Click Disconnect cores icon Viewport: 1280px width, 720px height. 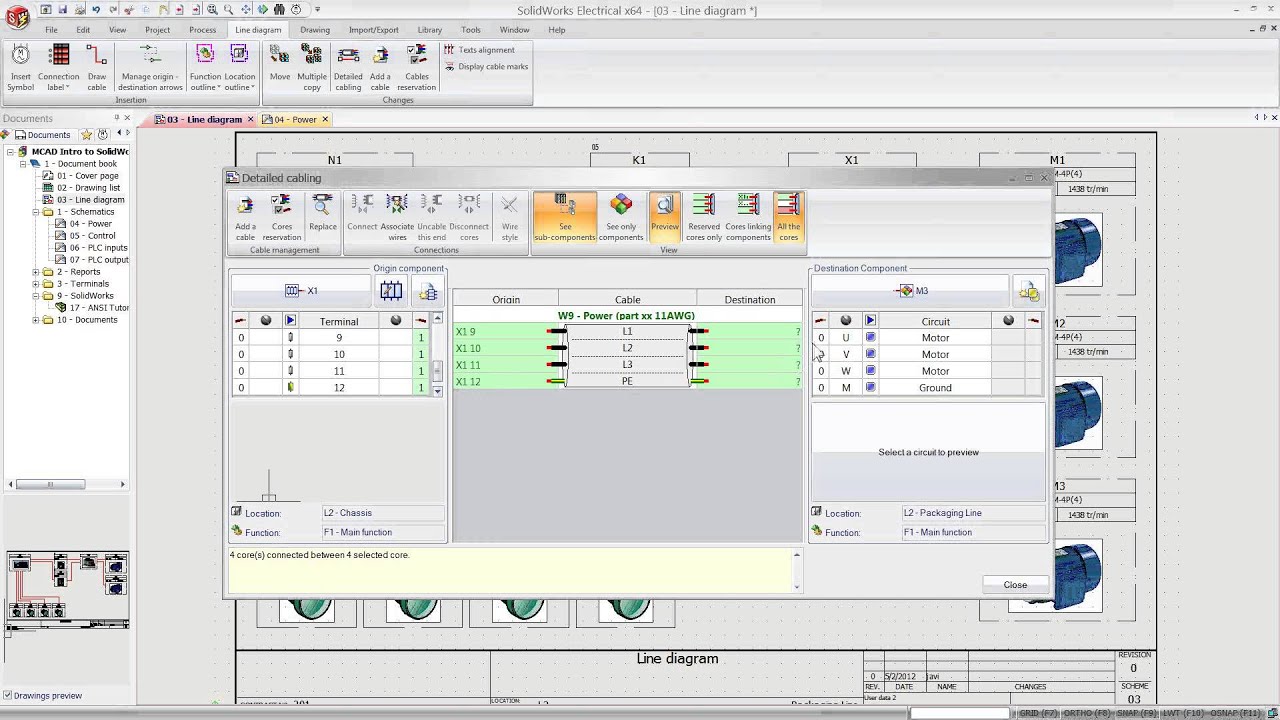coord(469,217)
